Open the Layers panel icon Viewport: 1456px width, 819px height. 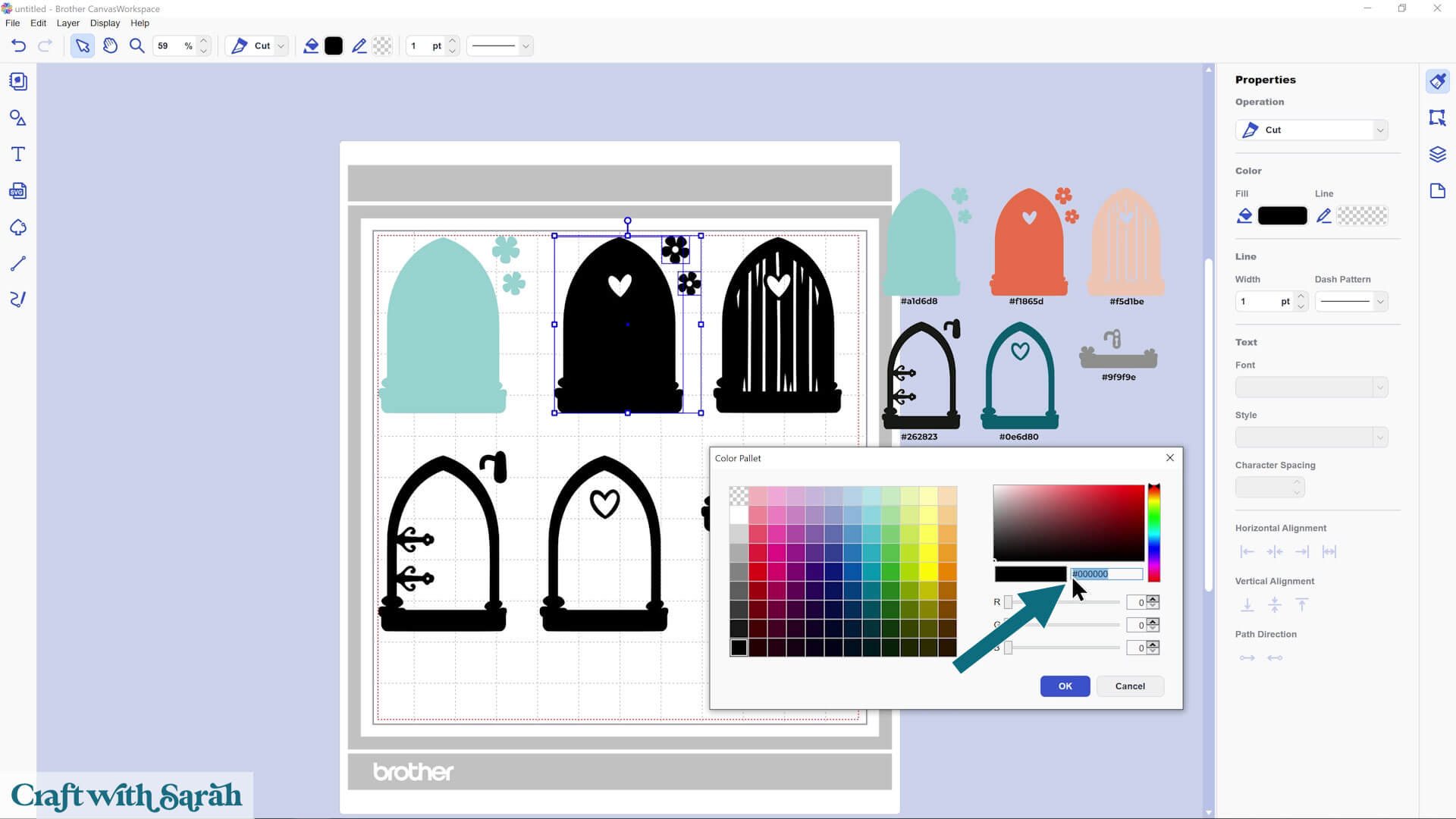pos(1437,155)
